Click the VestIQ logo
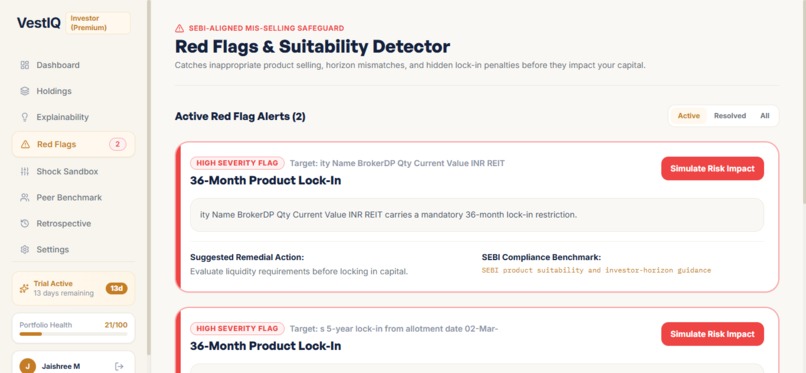Image resolution: width=806 pixels, height=373 pixels. click(39, 23)
